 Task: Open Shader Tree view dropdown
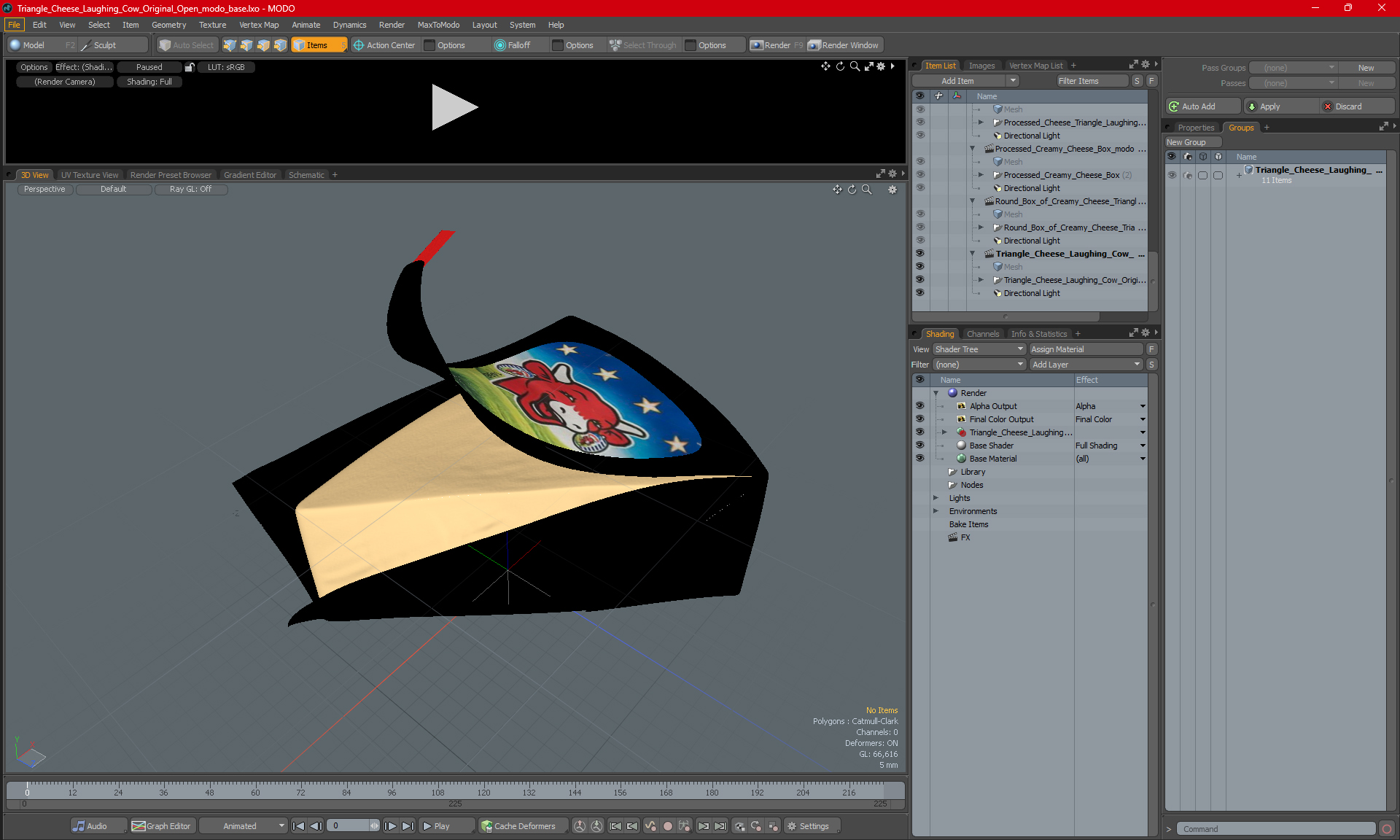(979, 349)
